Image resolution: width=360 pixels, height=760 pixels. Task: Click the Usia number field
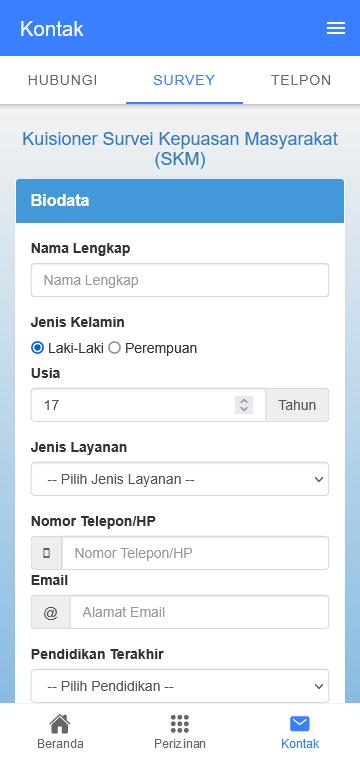pos(148,405)
